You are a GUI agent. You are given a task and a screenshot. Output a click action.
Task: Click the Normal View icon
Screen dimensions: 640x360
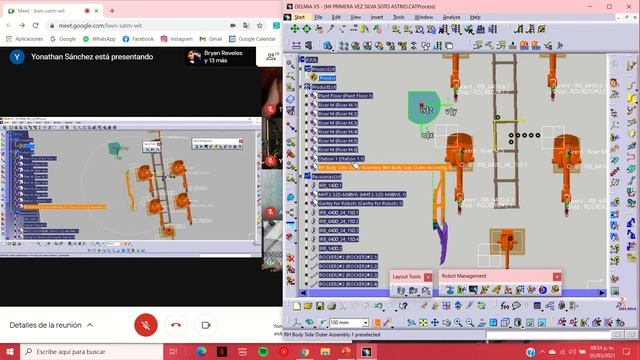(482, 322)
